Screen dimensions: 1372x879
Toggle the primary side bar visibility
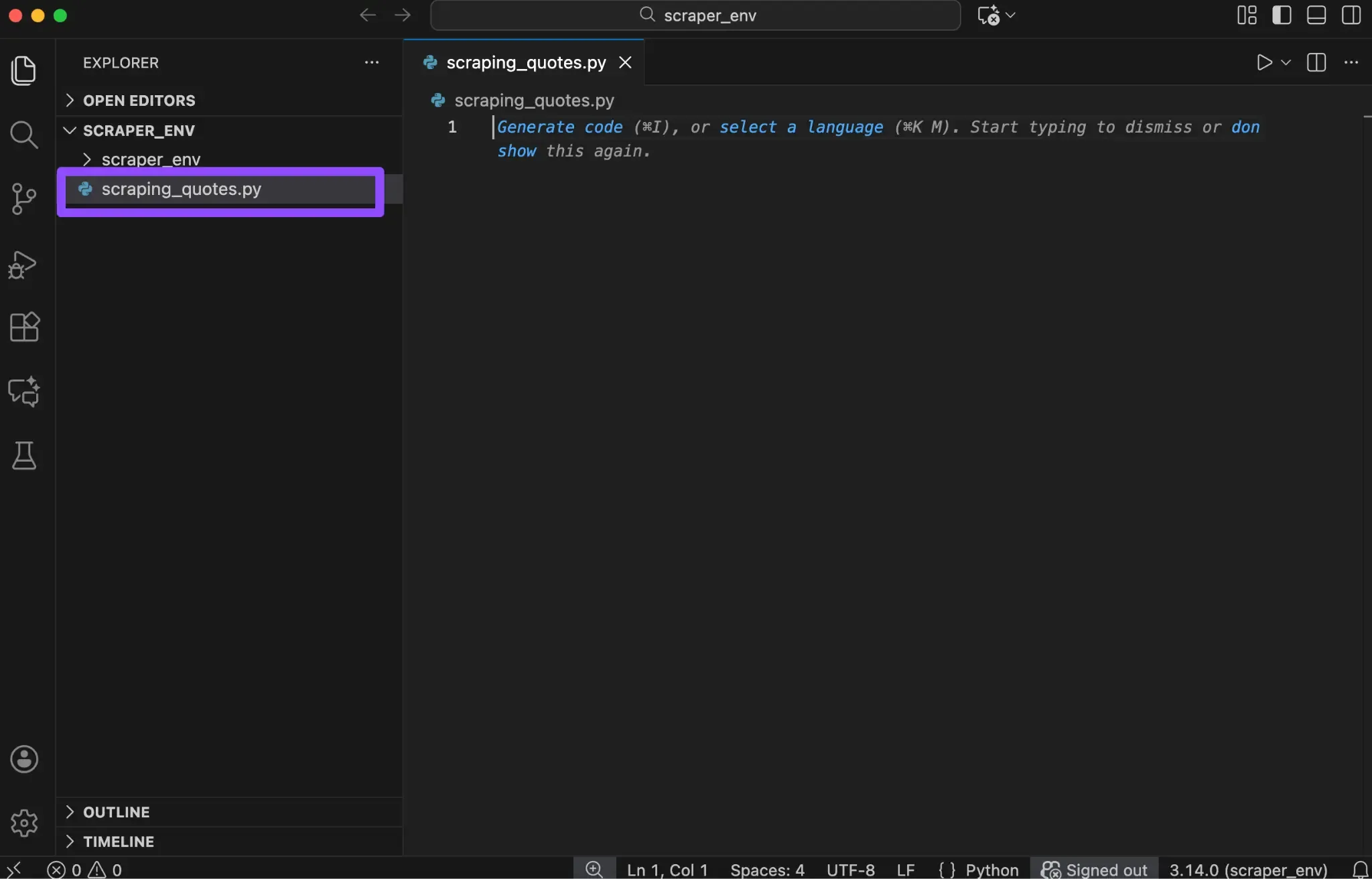click(1282, 15)
